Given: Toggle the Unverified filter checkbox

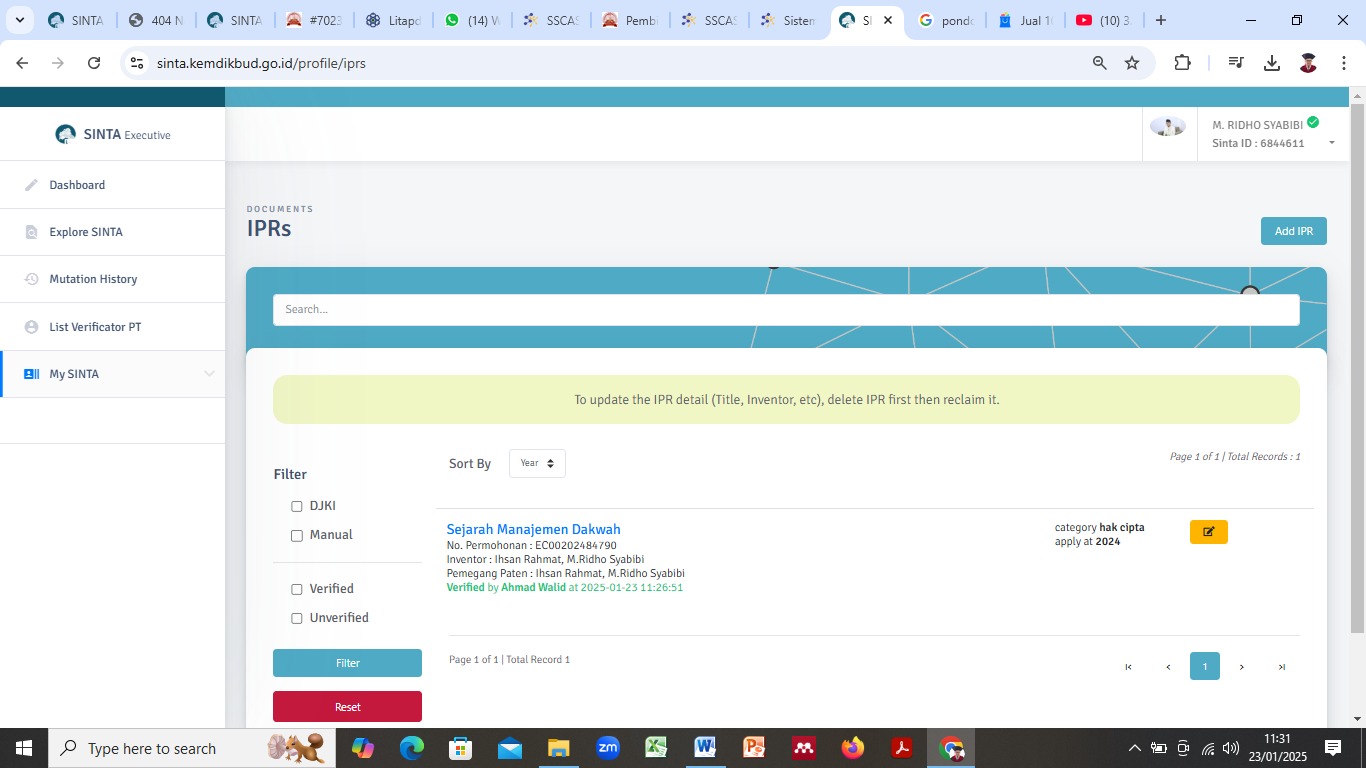Looking at the screenshot, I should [x=297, y=619].
